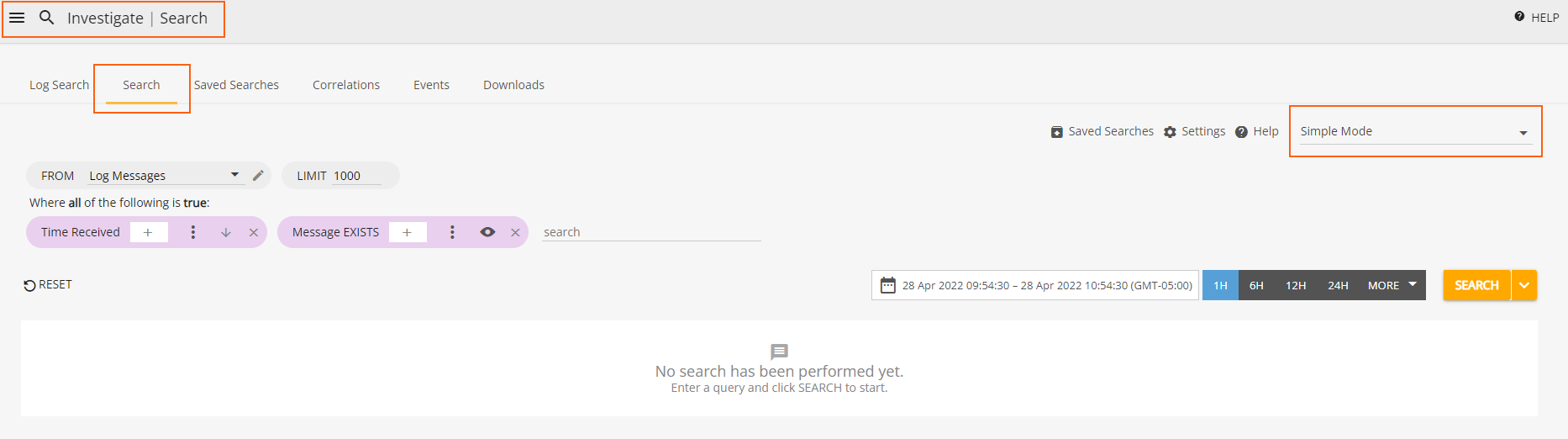Change Time Received sort direction arrow
Viewport: 1568px width, 439px height.
pyautogui.click(x=226, y=232)
